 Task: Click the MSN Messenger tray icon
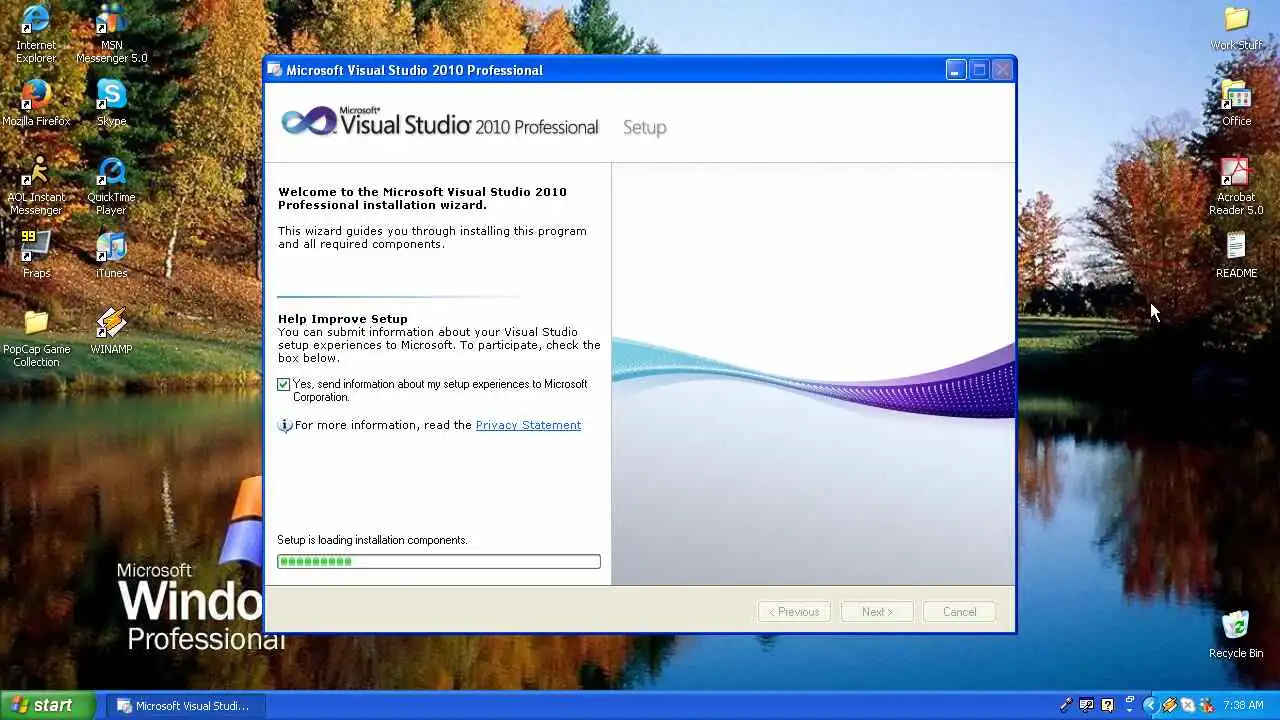coord(1207,705)
